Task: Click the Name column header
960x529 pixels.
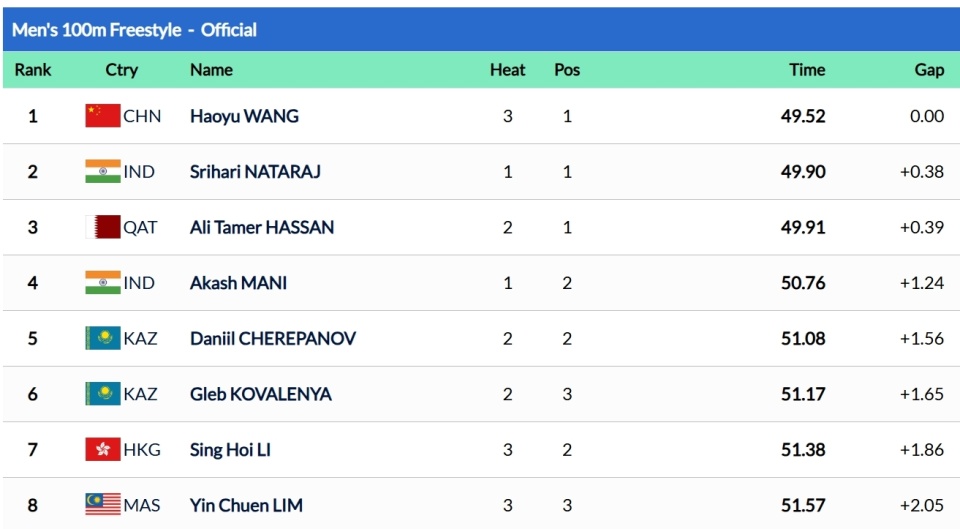Action: 211,70
